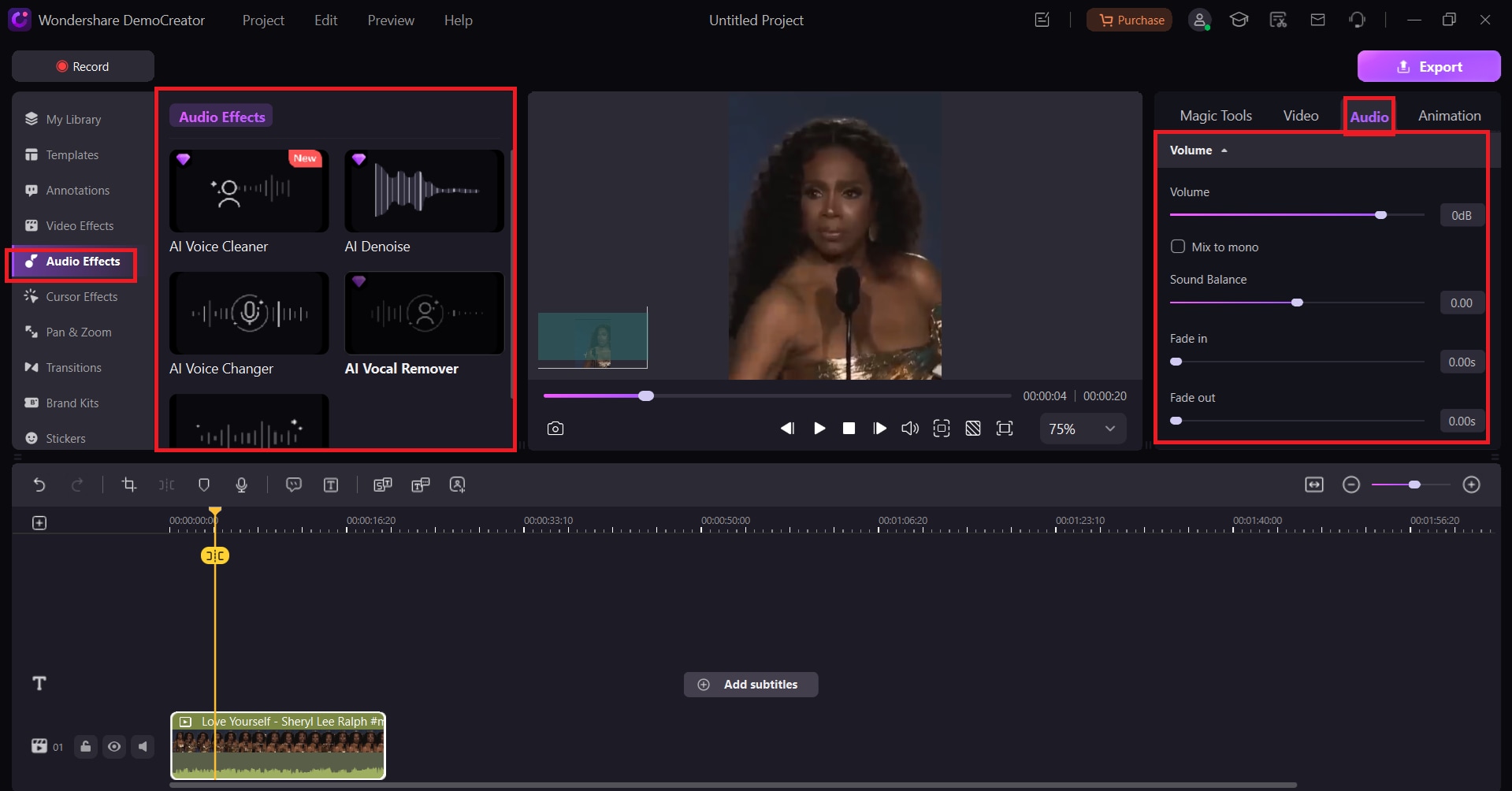Toggle the safe zone frame icon
Screen dimensions: 1512x791
942,429
